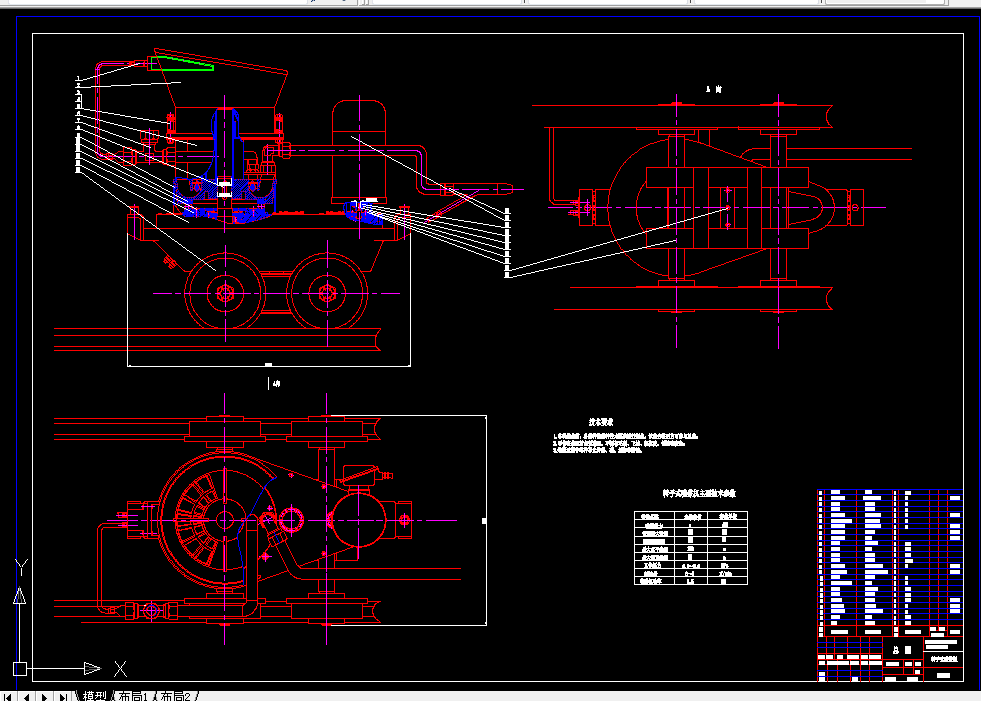Click the title block parts list

(x=890, y=563)
